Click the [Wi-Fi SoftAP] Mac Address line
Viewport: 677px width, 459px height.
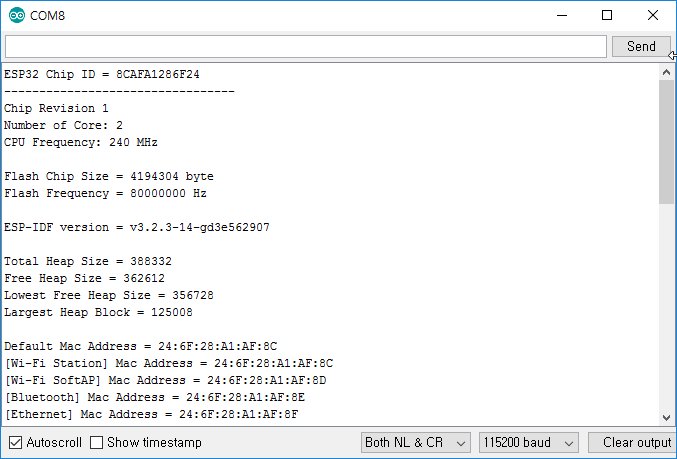(165, 380)
